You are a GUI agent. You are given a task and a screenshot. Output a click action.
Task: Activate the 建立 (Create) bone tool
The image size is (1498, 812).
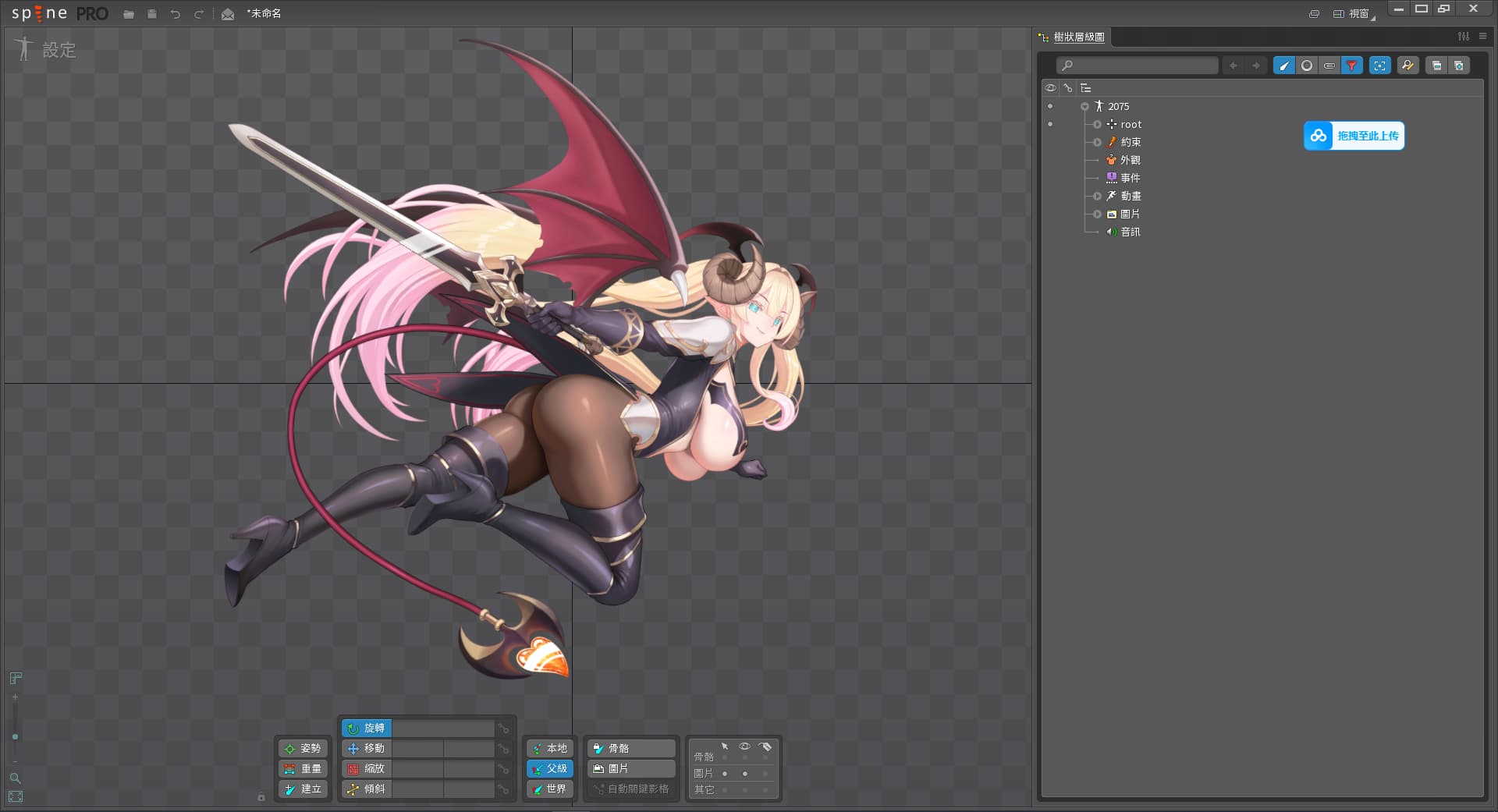pos(303,789)
